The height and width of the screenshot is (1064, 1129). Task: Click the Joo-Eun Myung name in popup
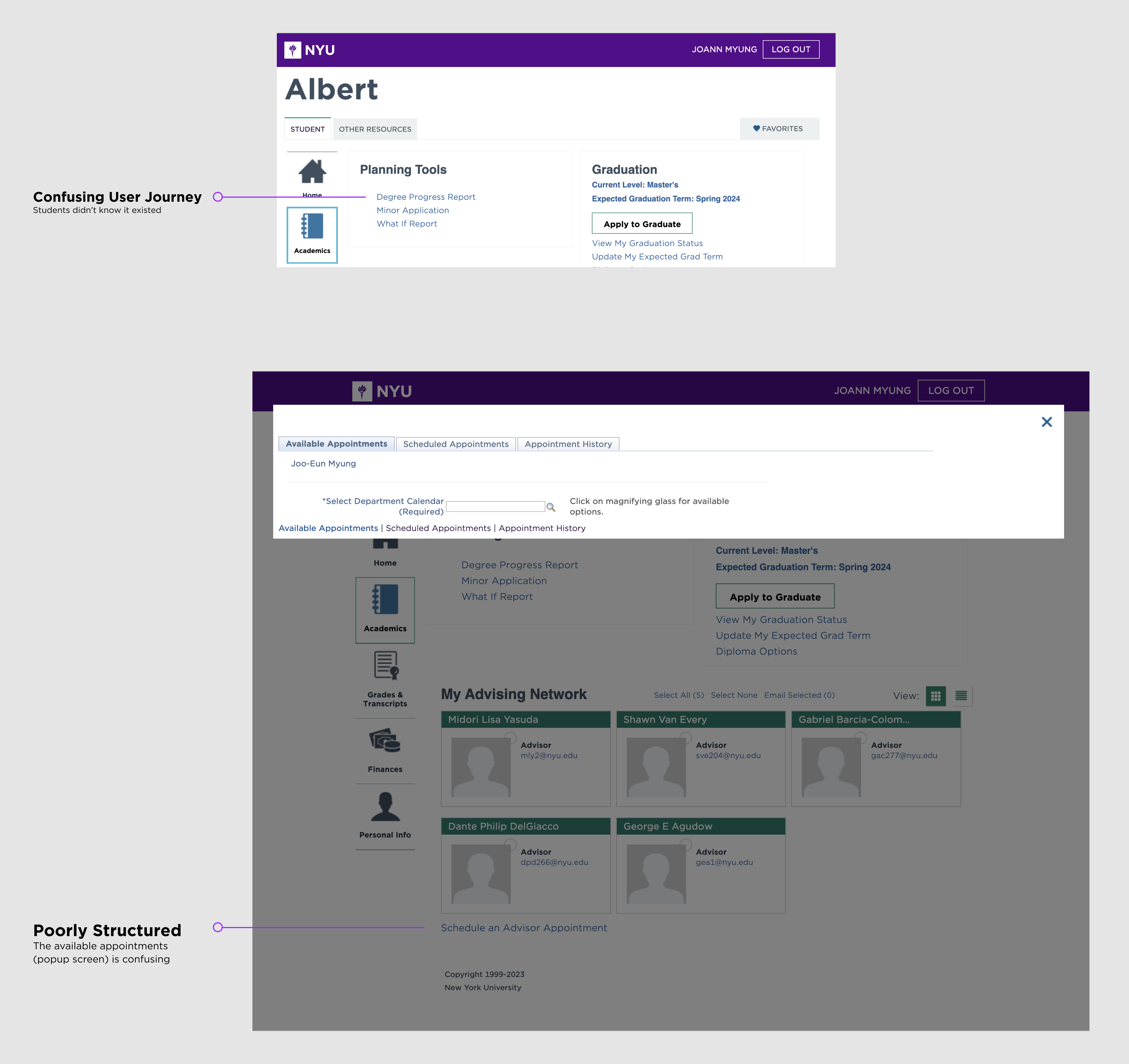tap(324, 463)
